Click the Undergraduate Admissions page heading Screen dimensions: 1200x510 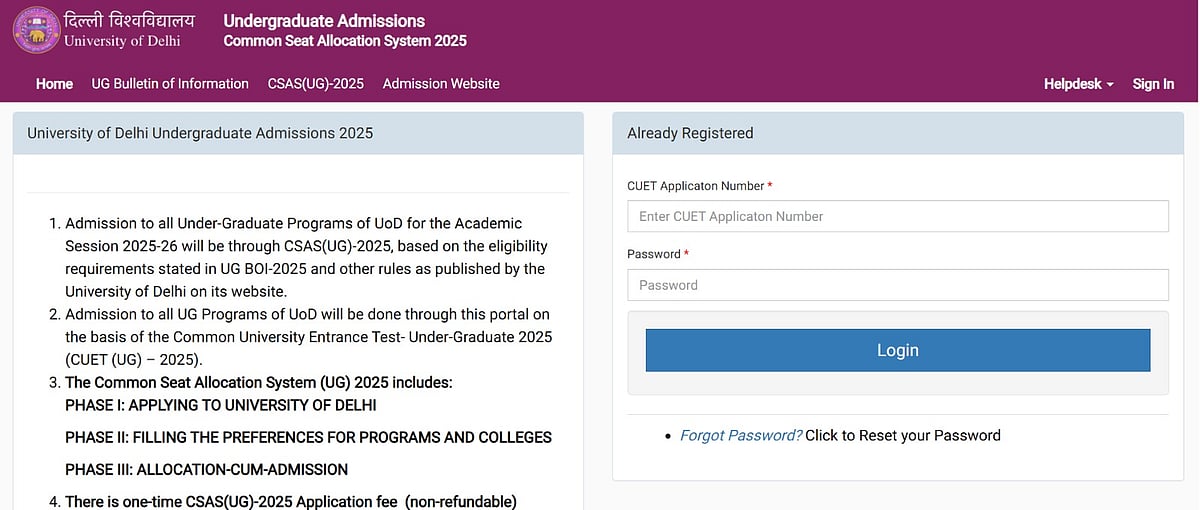(x=324, y=21)
